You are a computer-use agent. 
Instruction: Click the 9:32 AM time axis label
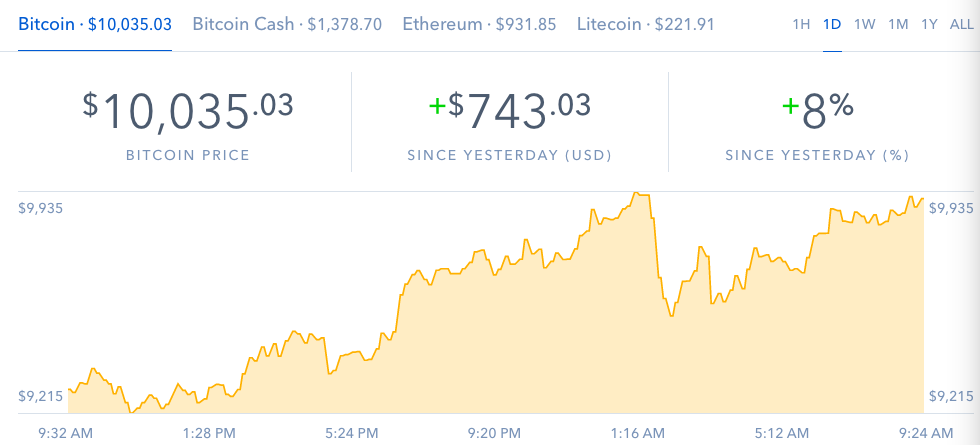[x=65, y=432]
